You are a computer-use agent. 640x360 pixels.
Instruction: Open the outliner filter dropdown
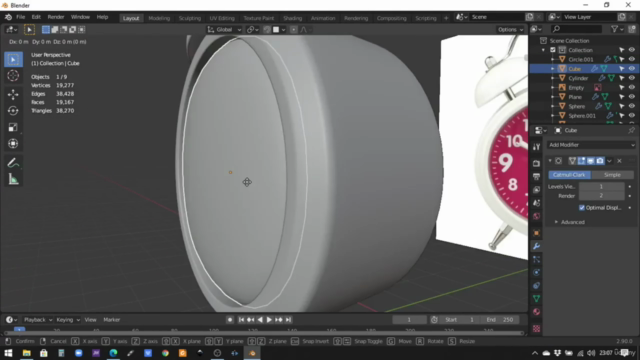click(x=617, y=29)
